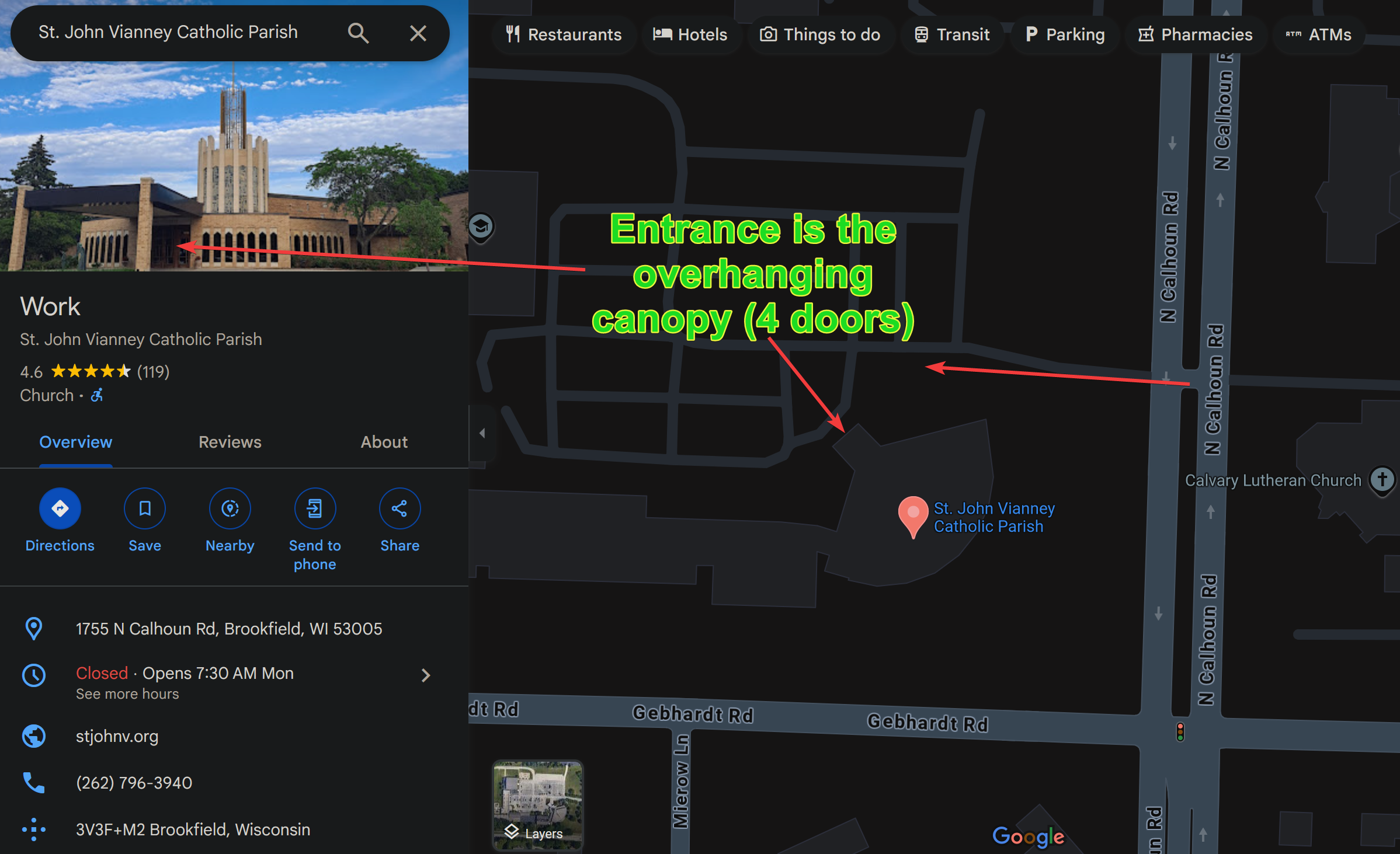This screenshot has width=1400, height=854.
Task: Click the wheelchair accessibility icon
Action: click(x=97, y=395)
